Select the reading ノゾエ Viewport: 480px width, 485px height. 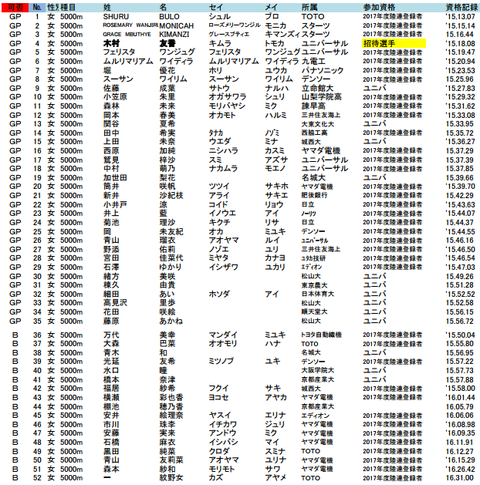pos(219,249)
